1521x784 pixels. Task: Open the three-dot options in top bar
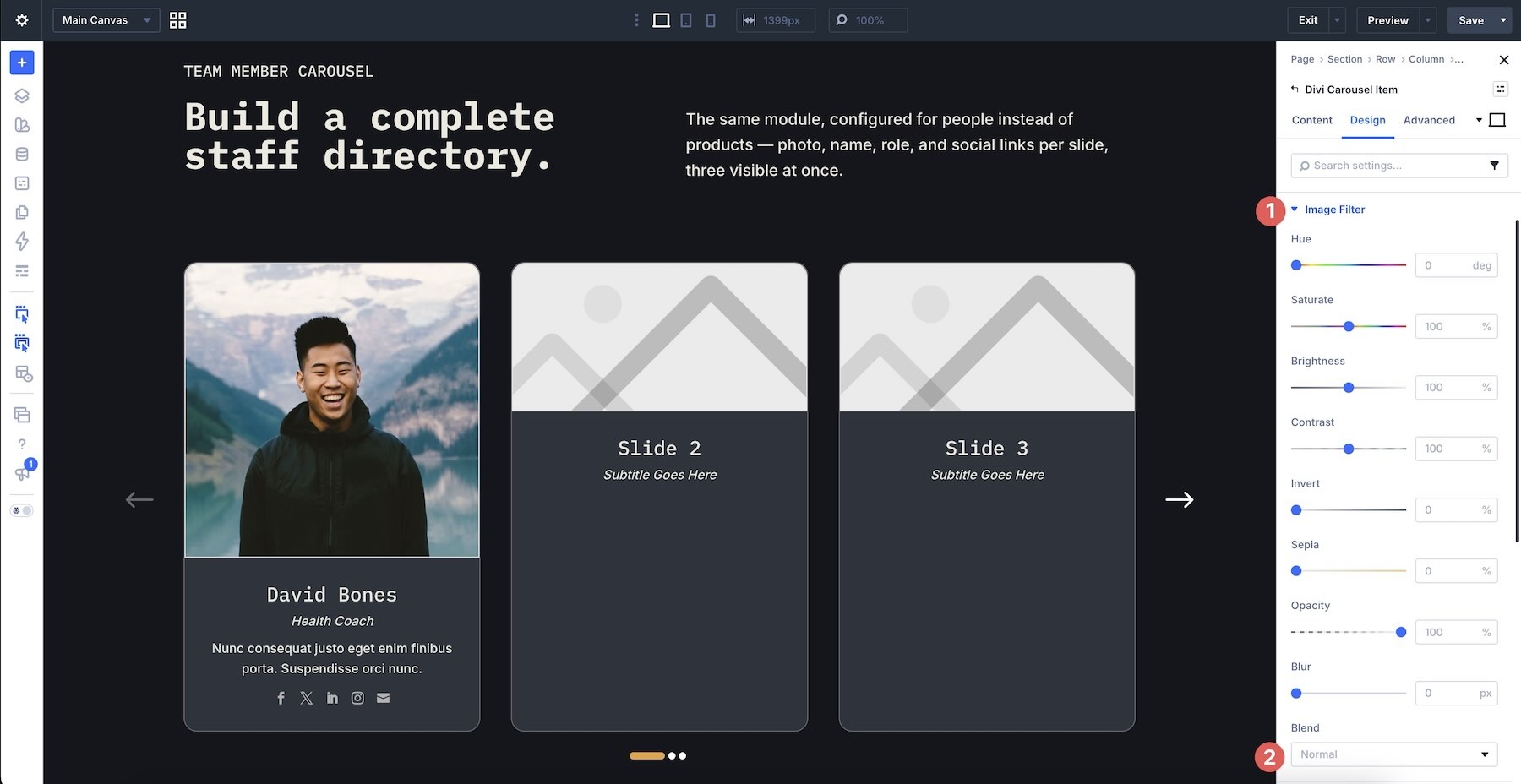(x=636, y=20)
